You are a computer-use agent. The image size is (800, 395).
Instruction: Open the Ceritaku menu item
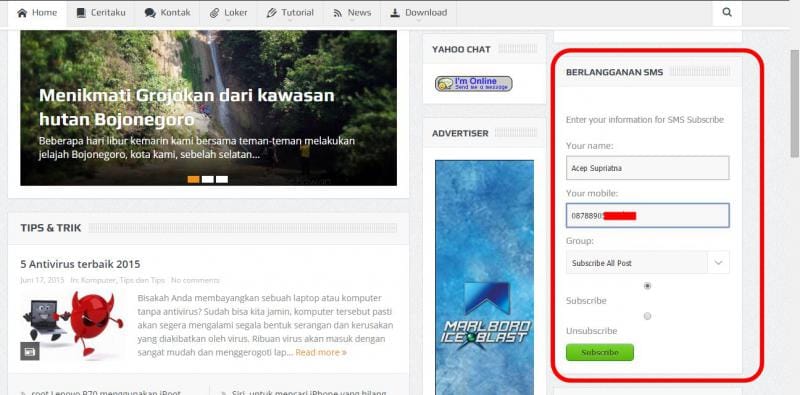[x=101, y=13]
